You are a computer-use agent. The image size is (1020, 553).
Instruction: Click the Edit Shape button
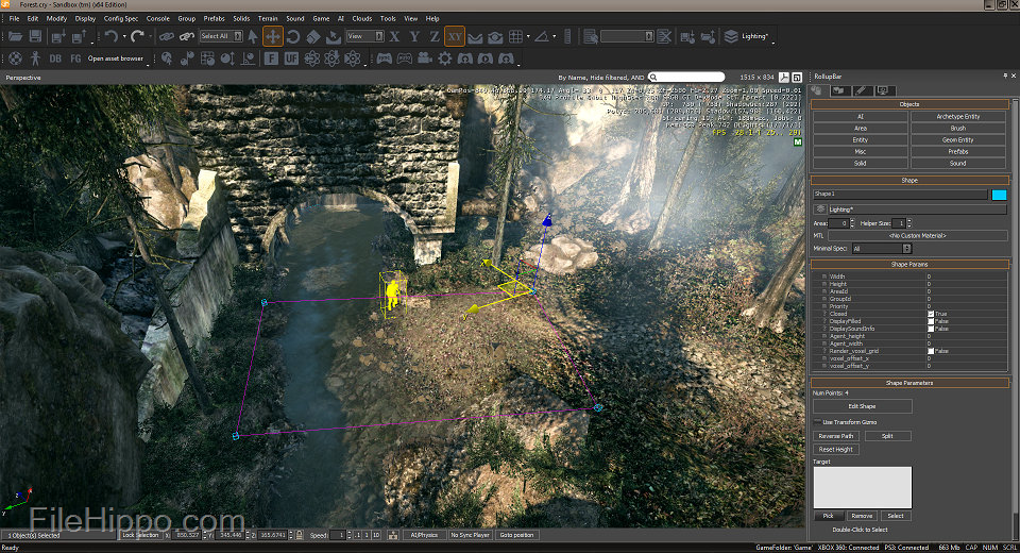(861, 406)
